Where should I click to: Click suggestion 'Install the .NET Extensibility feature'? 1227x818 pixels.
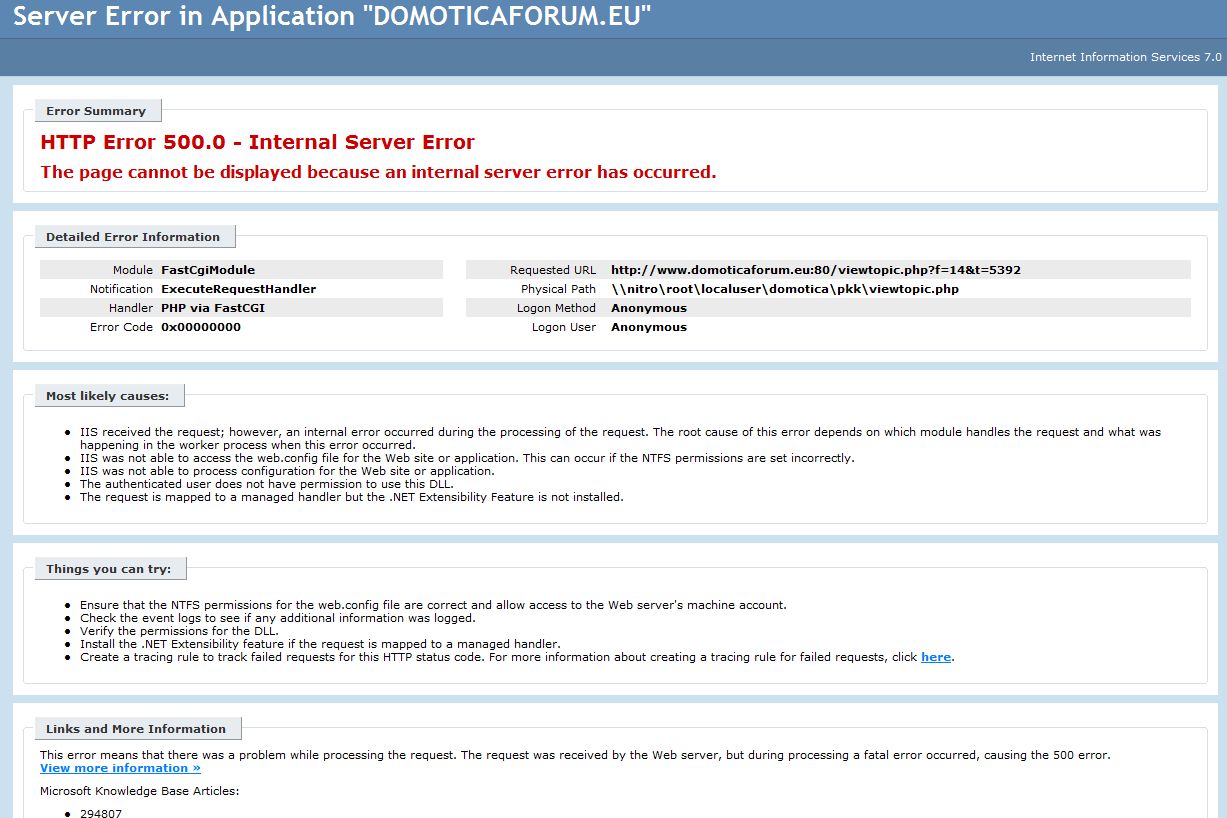click(320, 644)
